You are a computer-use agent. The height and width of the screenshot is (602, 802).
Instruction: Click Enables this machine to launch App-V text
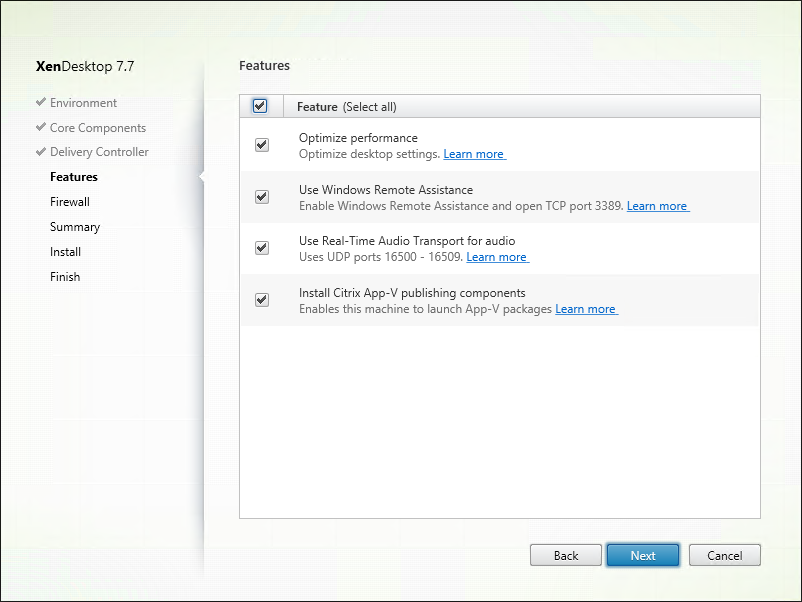point(426,309)
